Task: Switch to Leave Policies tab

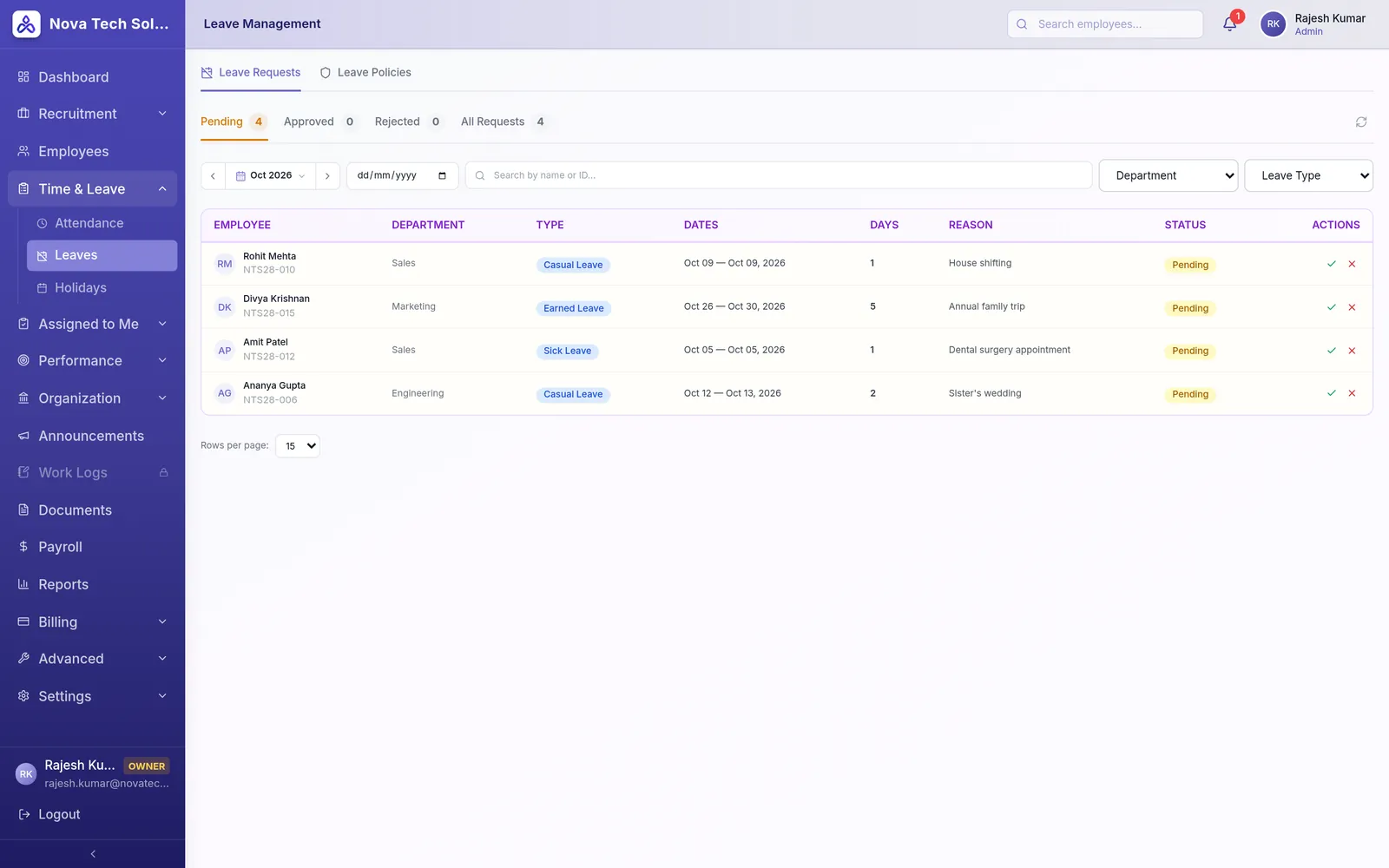Action: tap(365, 73)
